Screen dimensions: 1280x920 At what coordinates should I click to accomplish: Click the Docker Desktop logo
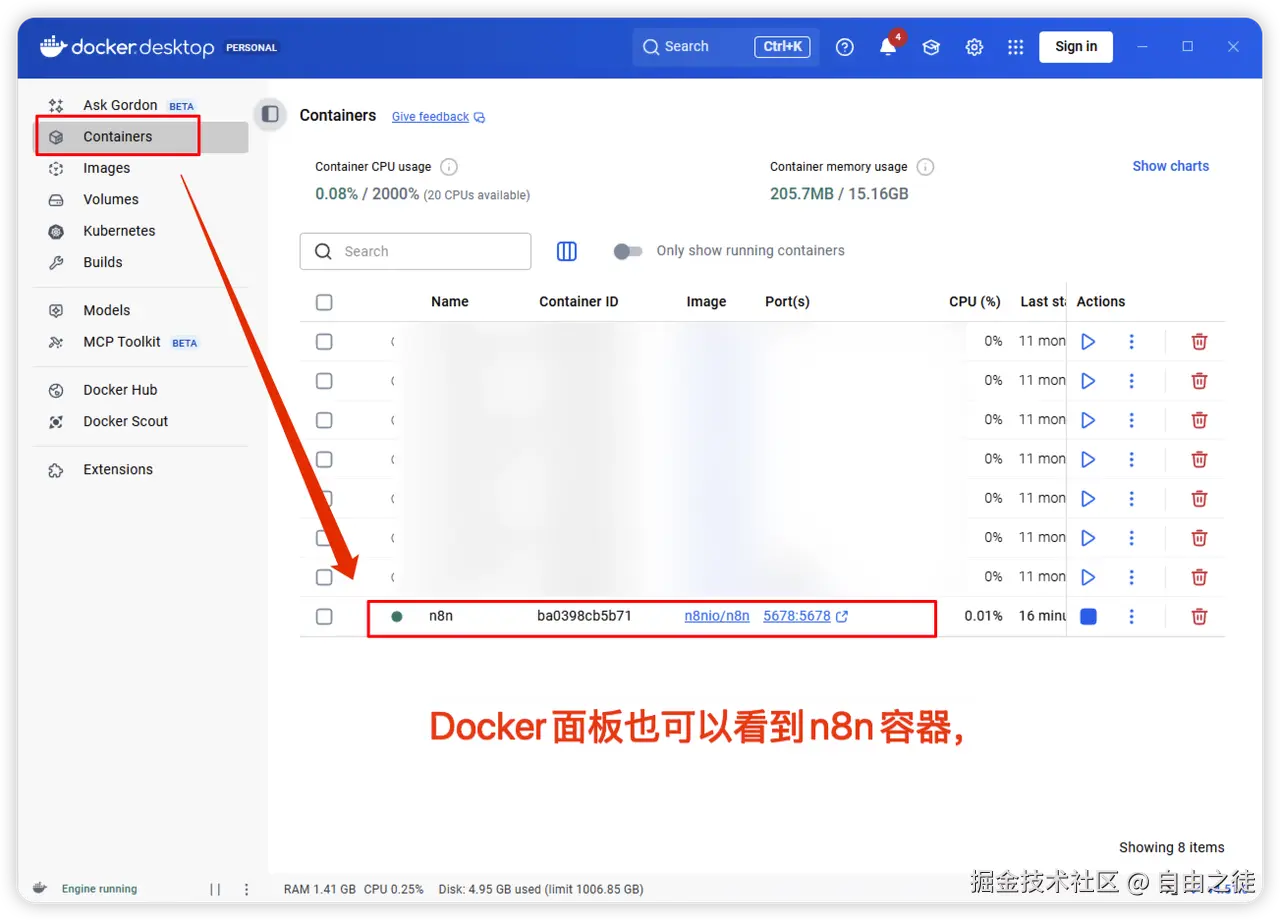click(127, 47)
